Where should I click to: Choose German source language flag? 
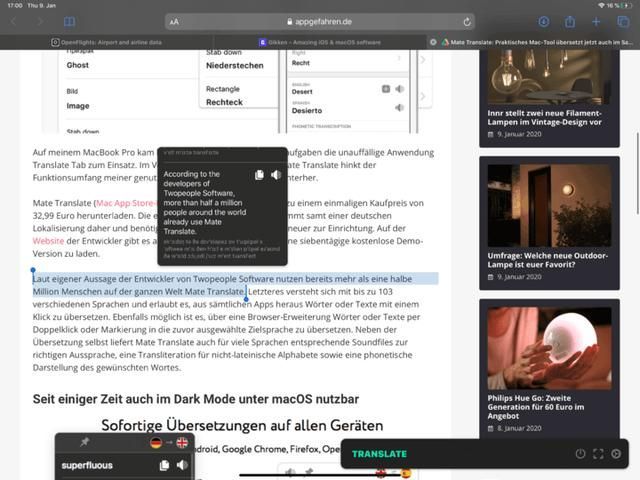156,442
